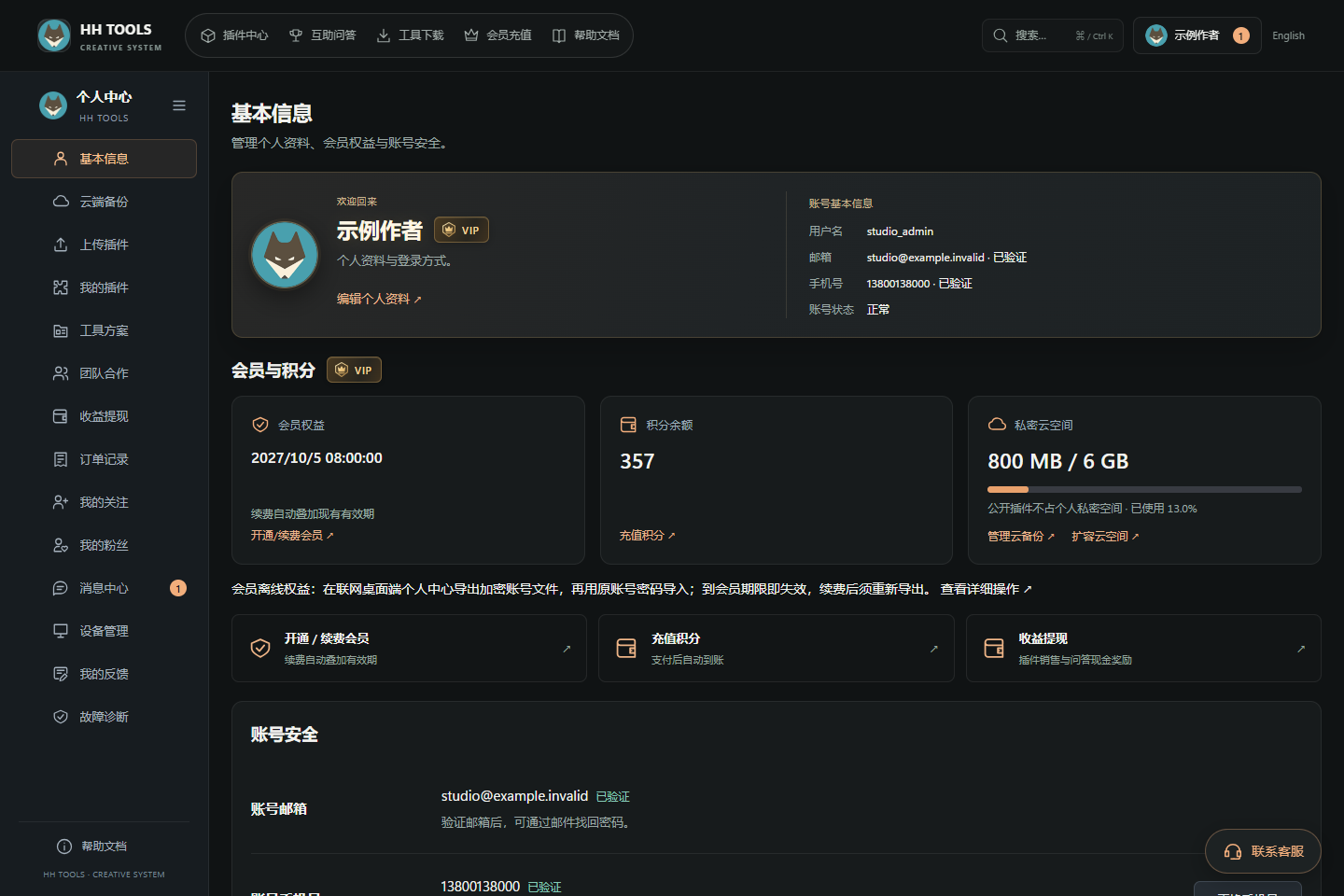Screen dimensions: 1344x896
Task: Open 订单记录 in the sidebar
Action: pos(104,459)
